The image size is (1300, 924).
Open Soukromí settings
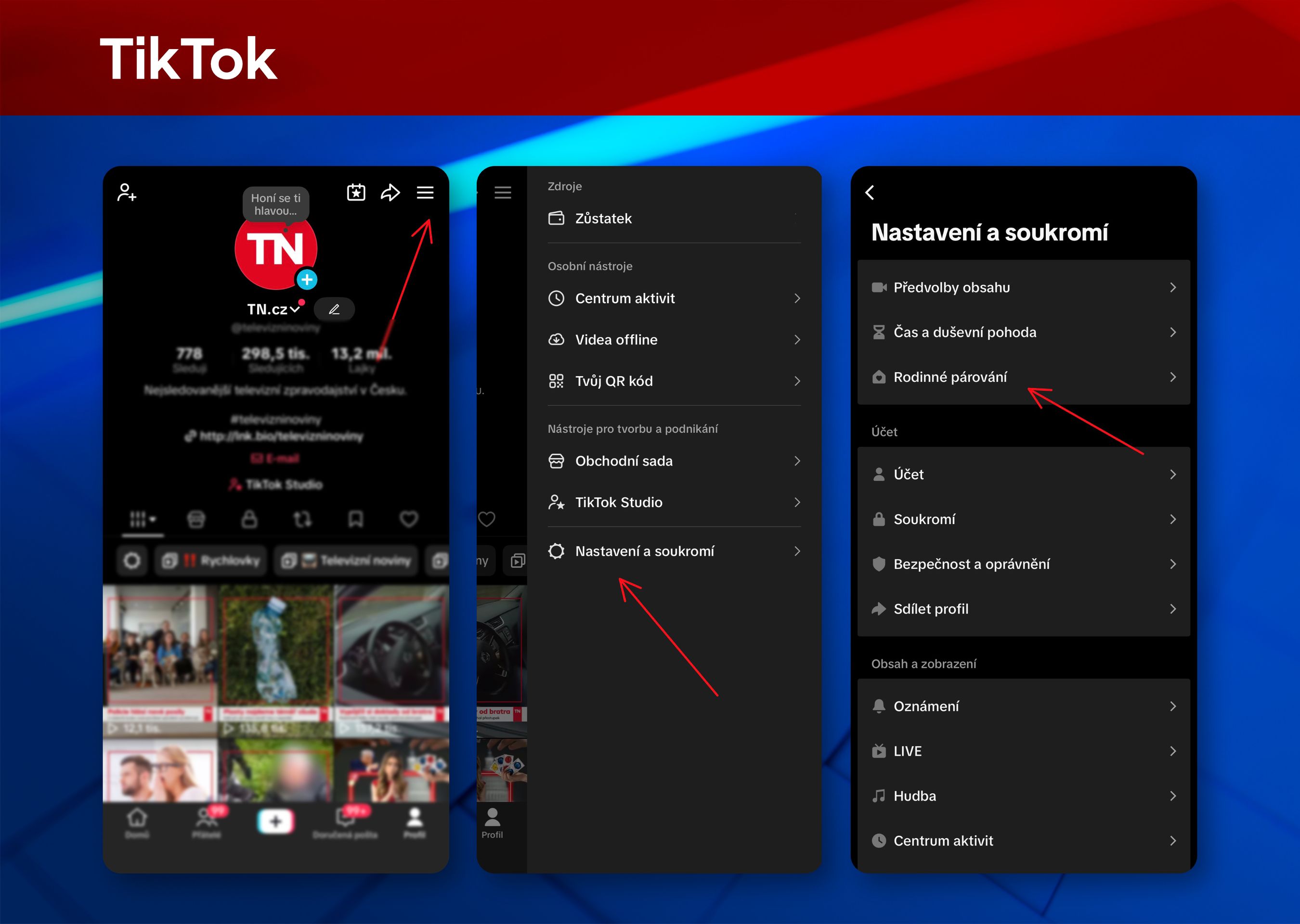1023,519
